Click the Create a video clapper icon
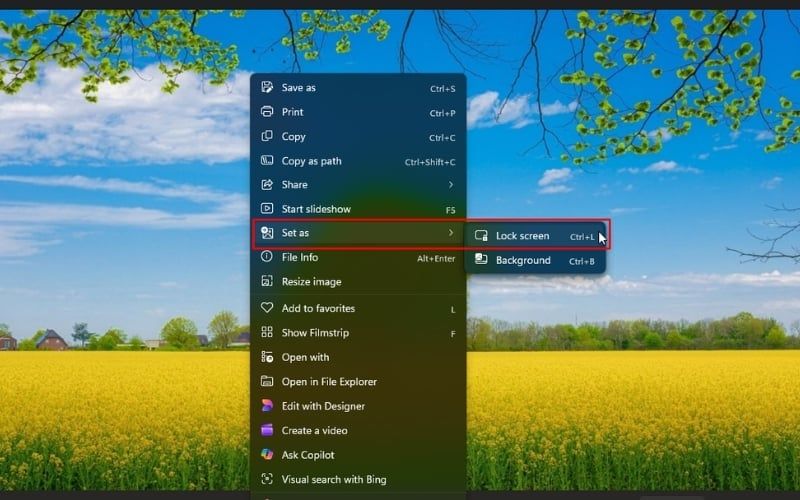800x500 pixels. [x=267, y=430]
